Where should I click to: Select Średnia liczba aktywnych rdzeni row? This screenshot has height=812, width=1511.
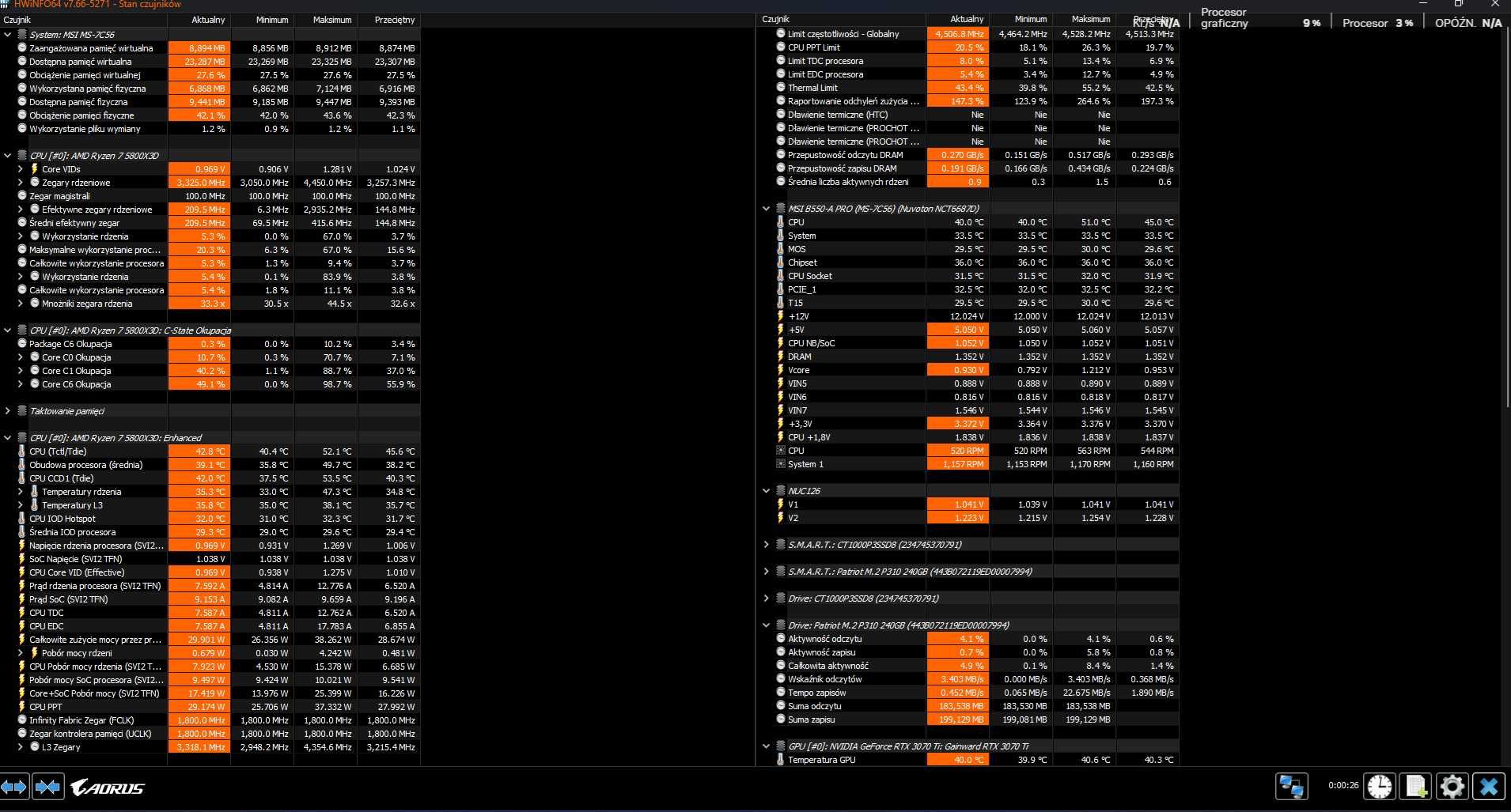click(969, 182)
